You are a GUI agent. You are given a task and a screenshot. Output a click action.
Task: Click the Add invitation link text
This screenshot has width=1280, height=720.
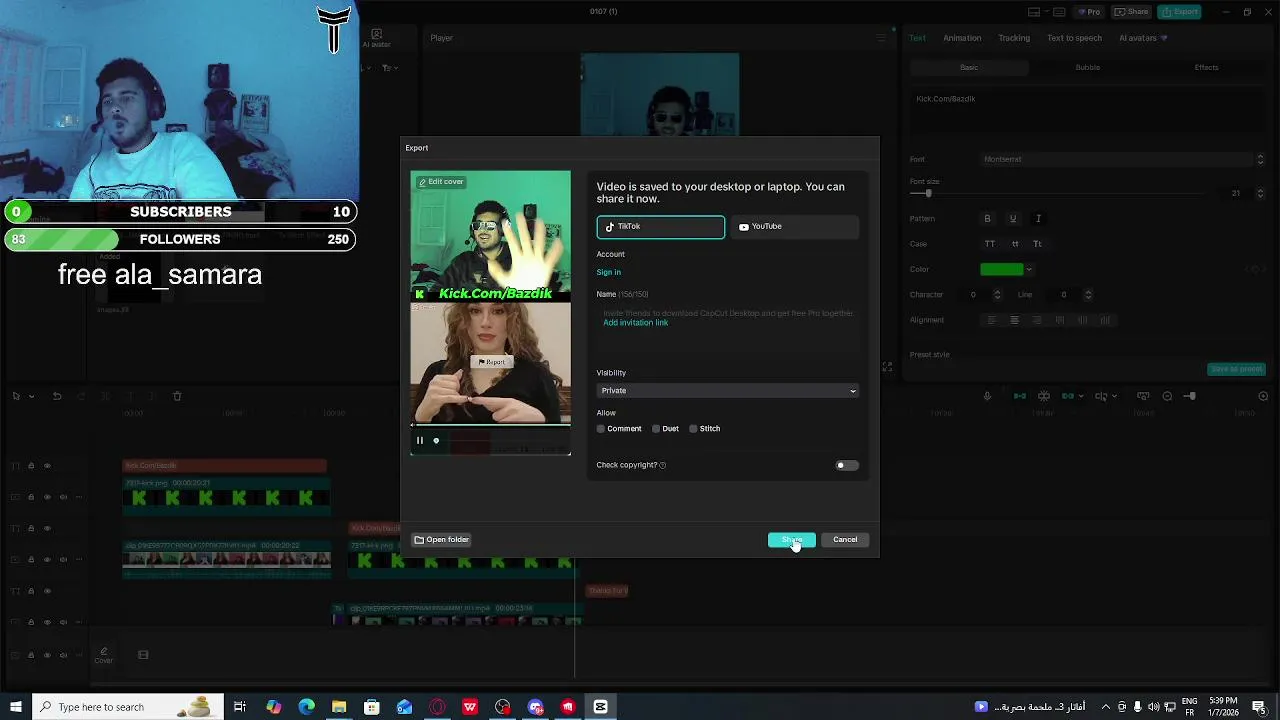click(x=635, y=323)
